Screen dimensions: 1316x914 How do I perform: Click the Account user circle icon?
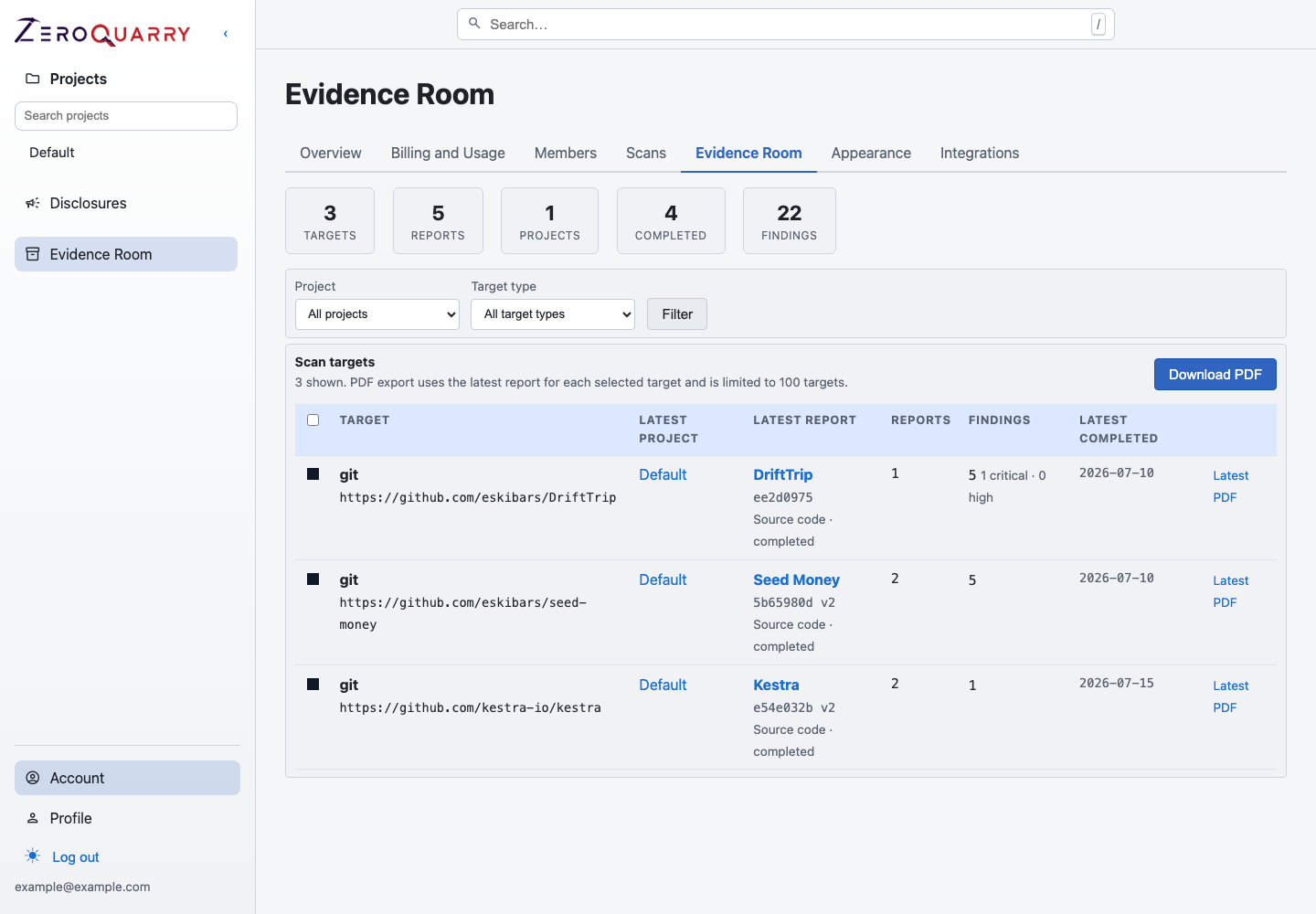coord(33,778)
